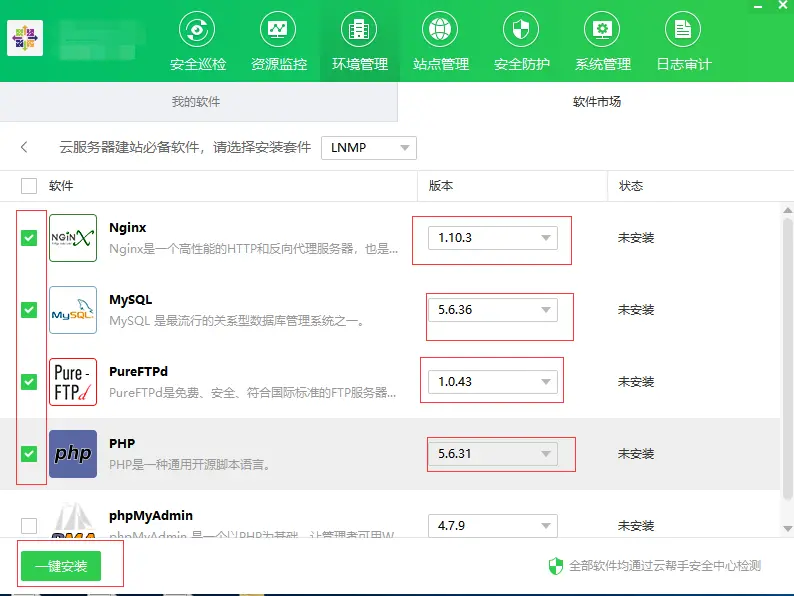
Task: Close the window
Action: tap(782, 6)
